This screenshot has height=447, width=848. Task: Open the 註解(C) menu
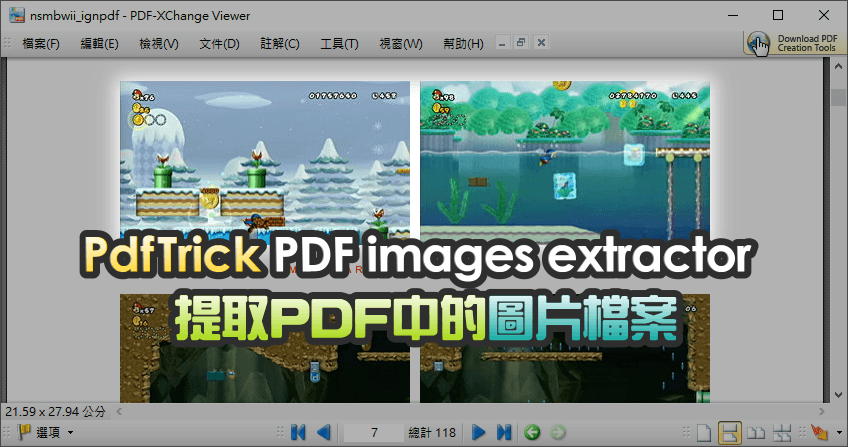(280, 44)
